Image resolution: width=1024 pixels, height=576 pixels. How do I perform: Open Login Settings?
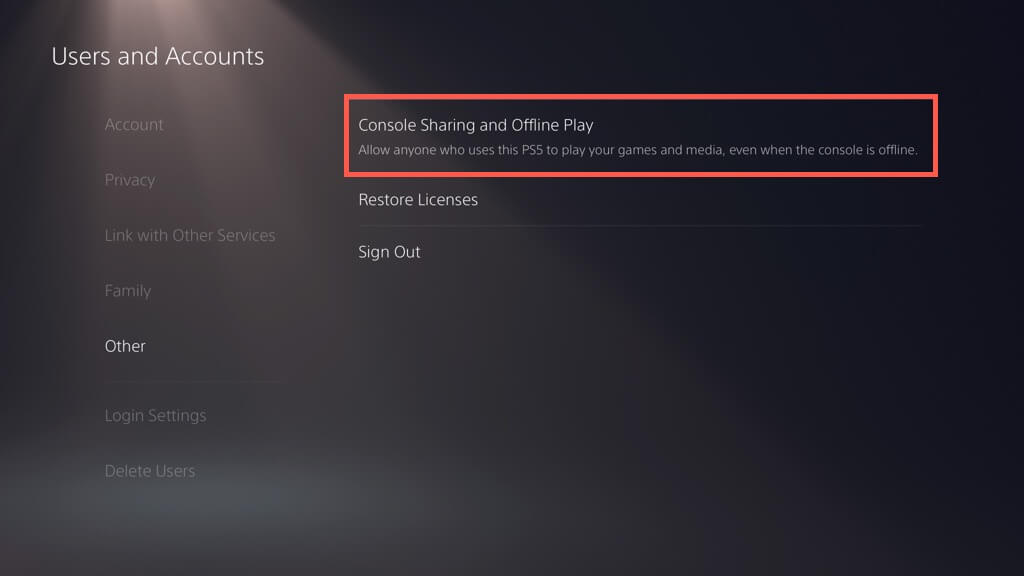pyautogui.click(x=155, y=415)
